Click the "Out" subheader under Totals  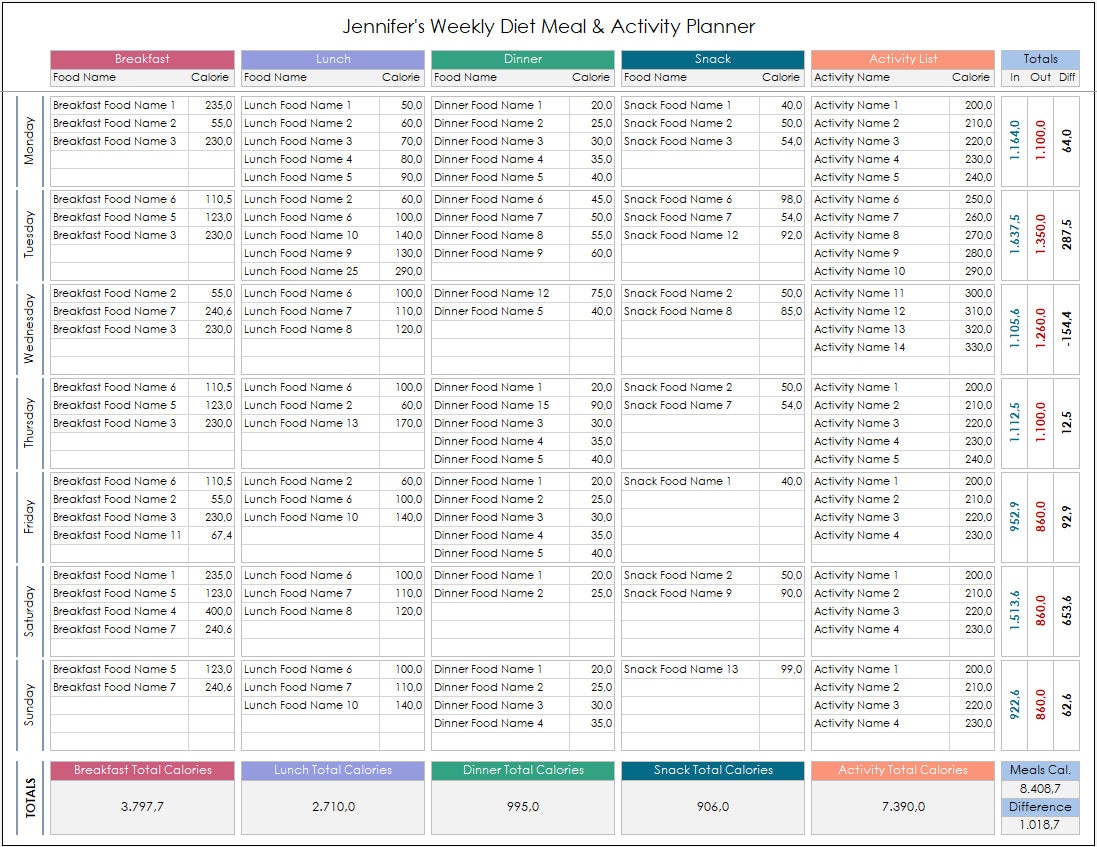(1040, 77)
